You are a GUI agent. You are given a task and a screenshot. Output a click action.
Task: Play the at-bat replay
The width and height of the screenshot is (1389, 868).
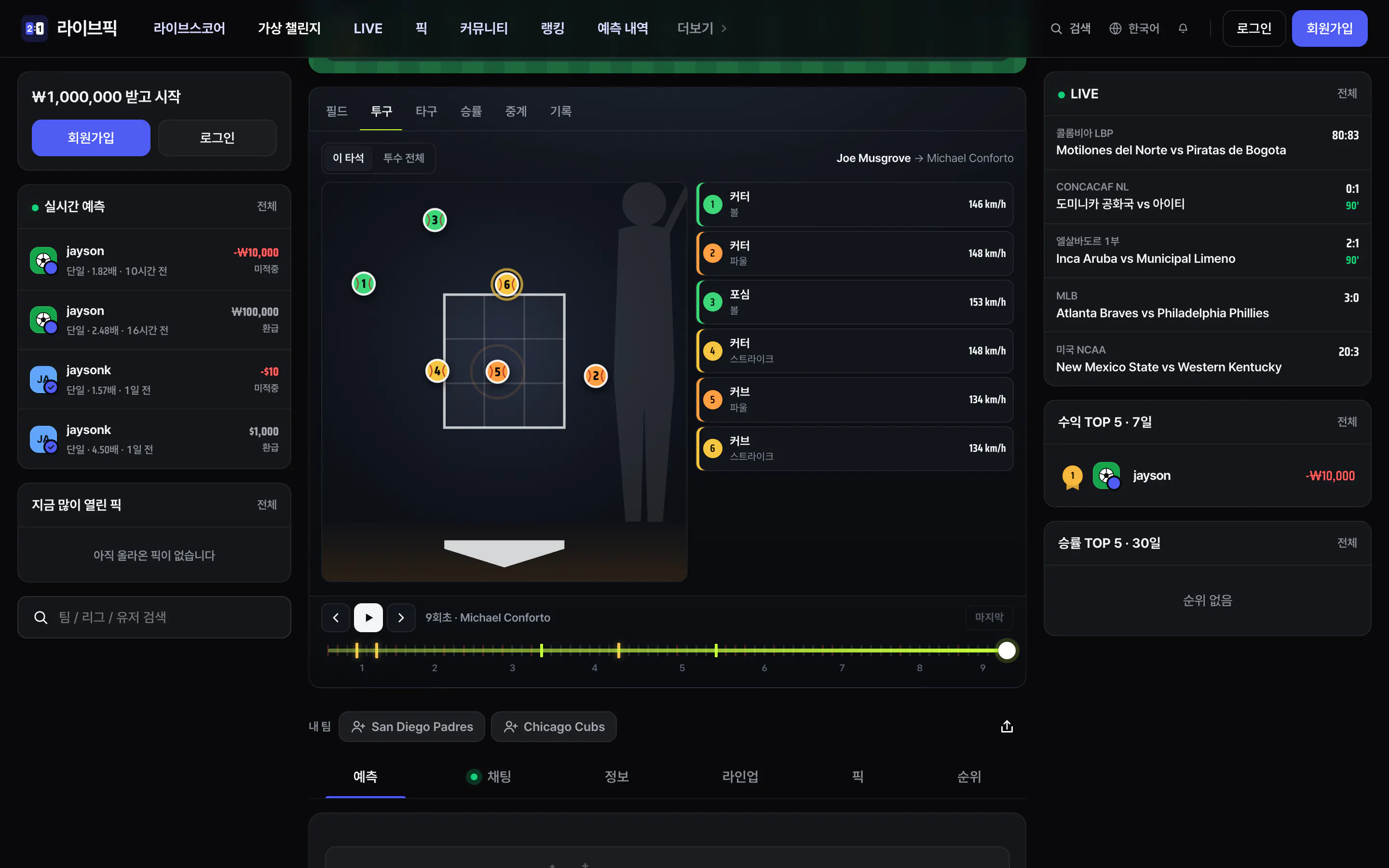368,618
